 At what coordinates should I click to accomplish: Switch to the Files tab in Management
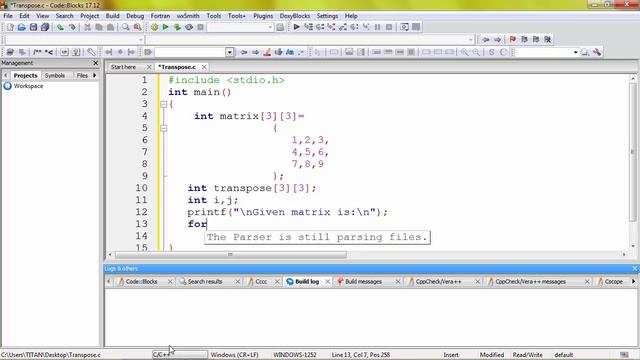click(82, 76)
